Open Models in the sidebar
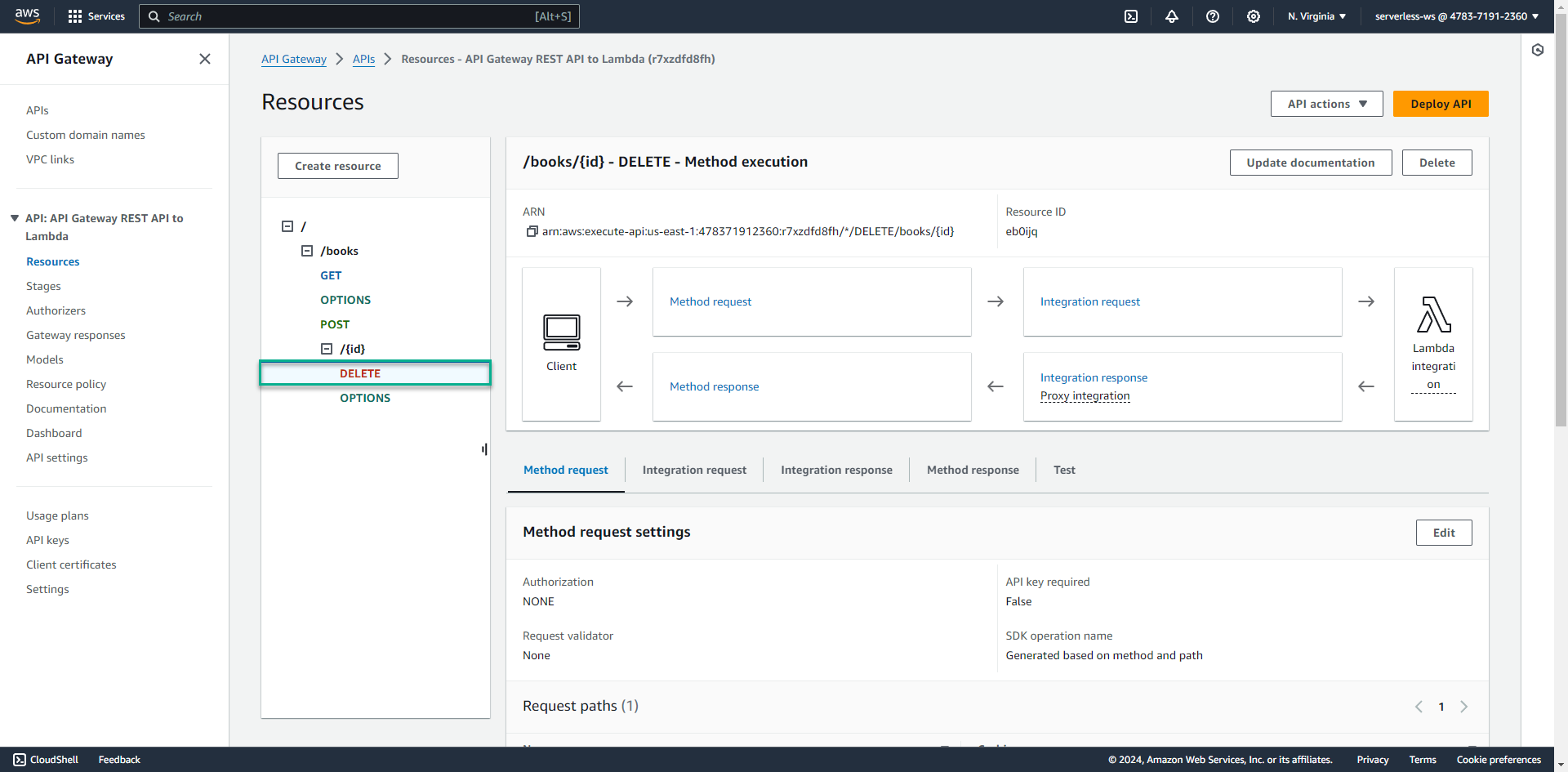Image resolution: width=1568 pixels, height=772 pixels. tap(45, 359)
